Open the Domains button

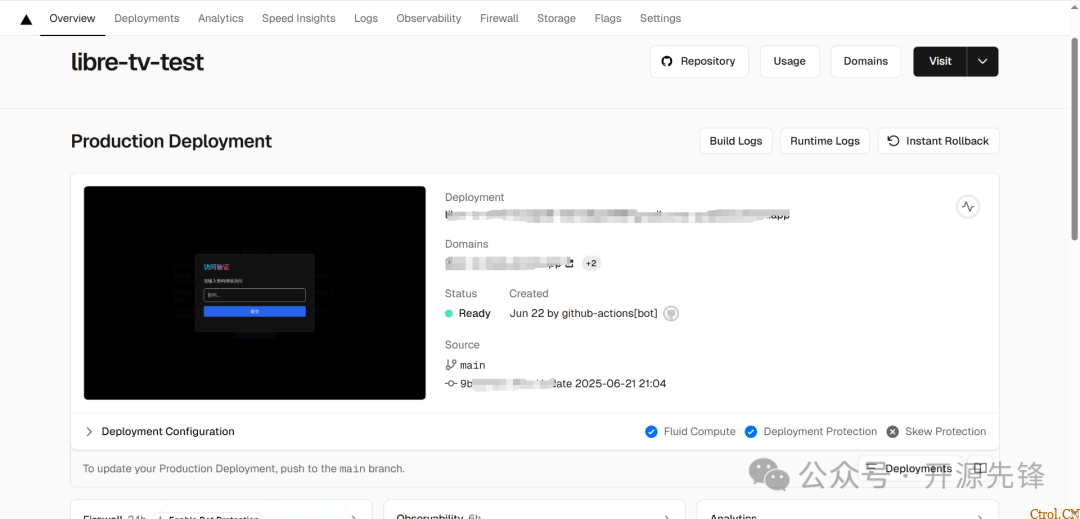pos(866,61)
